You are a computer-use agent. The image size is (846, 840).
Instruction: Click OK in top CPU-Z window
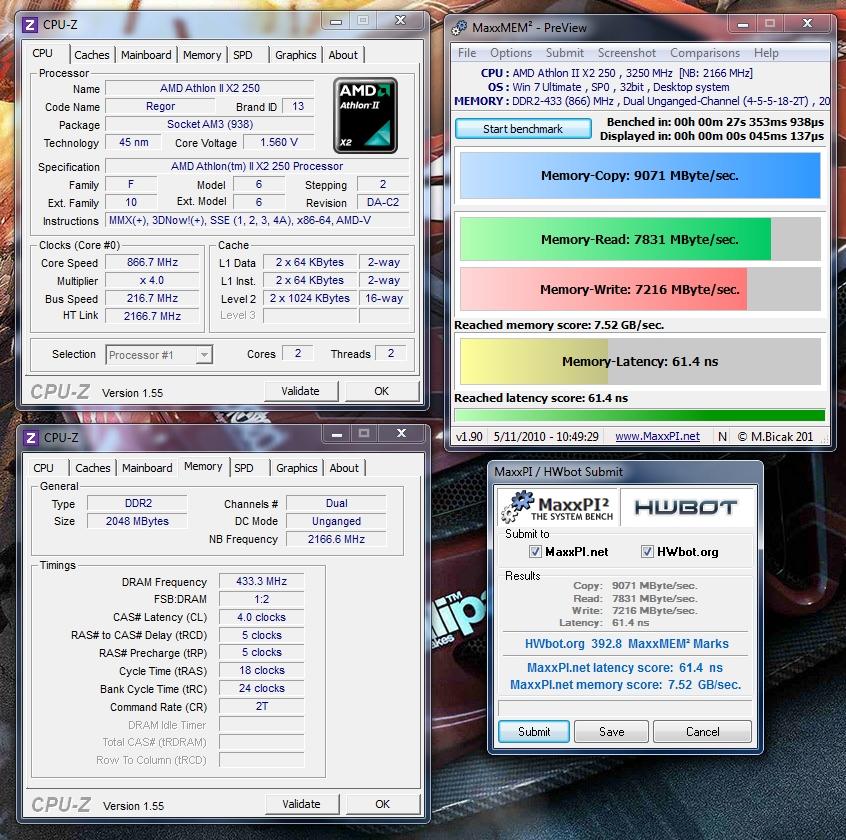pyautogui.click(x=381, y=391)
